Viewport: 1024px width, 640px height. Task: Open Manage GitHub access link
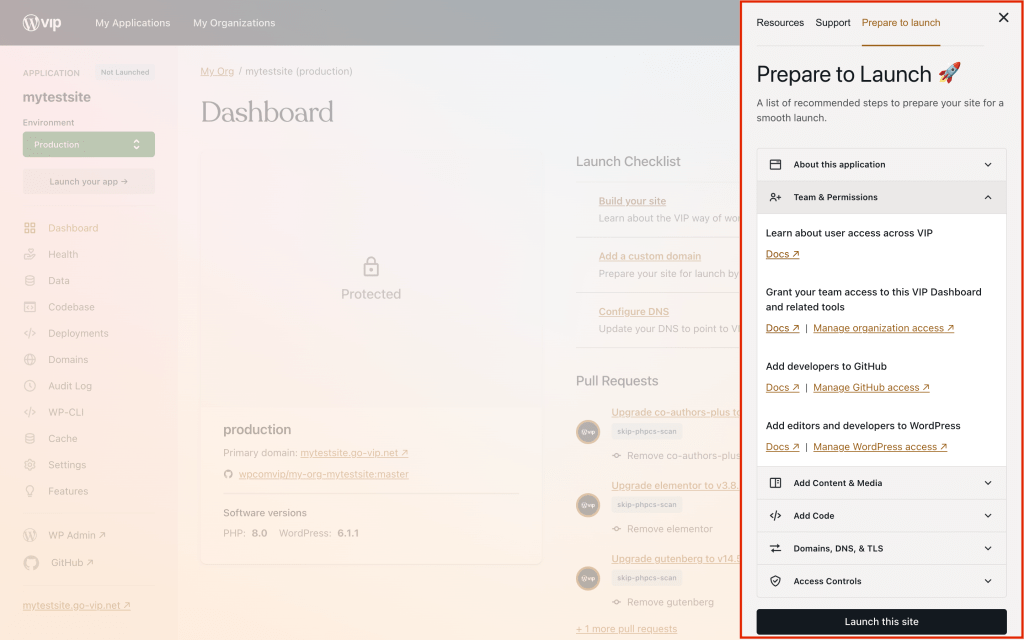[871, 387]
